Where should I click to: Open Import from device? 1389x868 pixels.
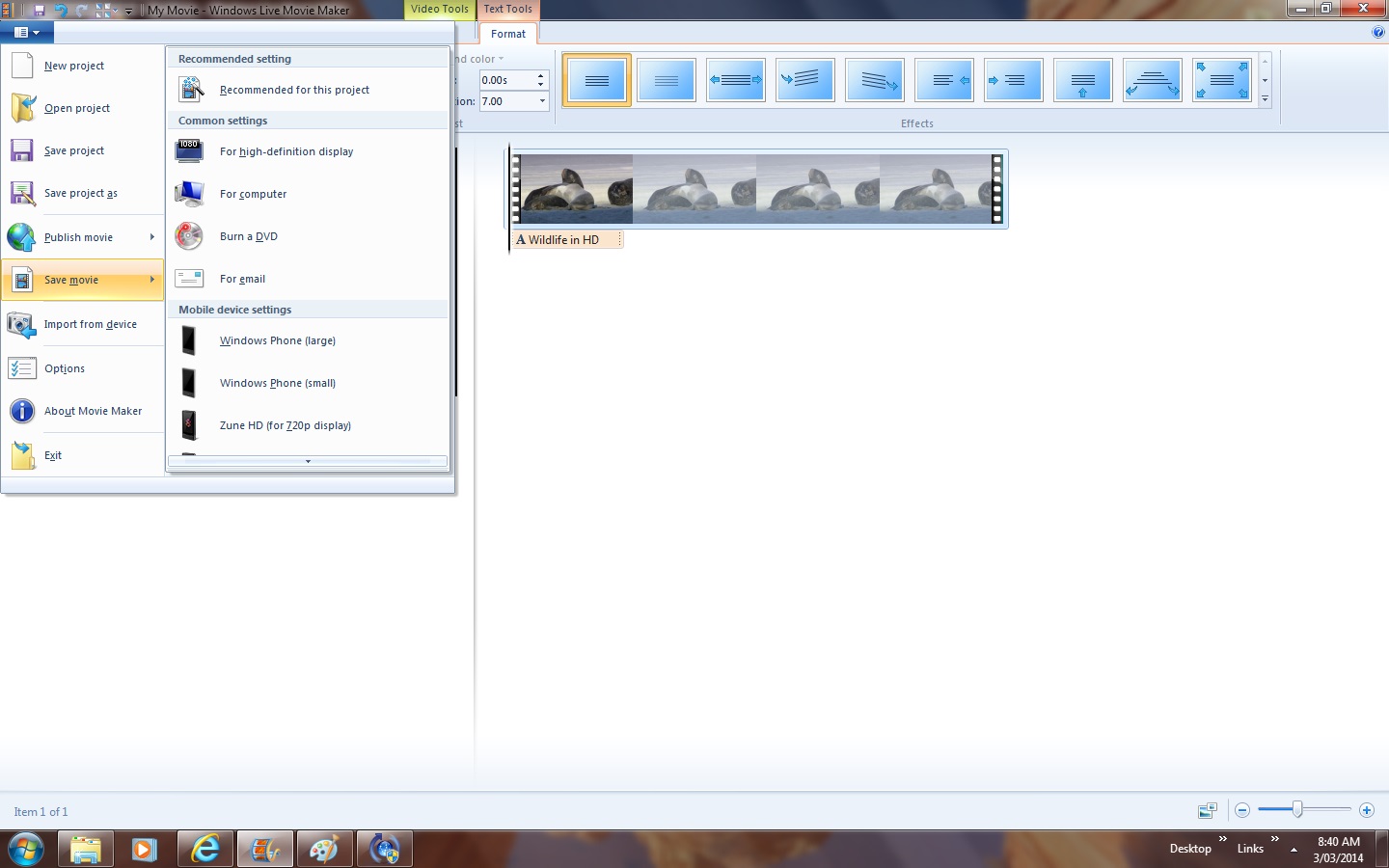pos(90,325)
